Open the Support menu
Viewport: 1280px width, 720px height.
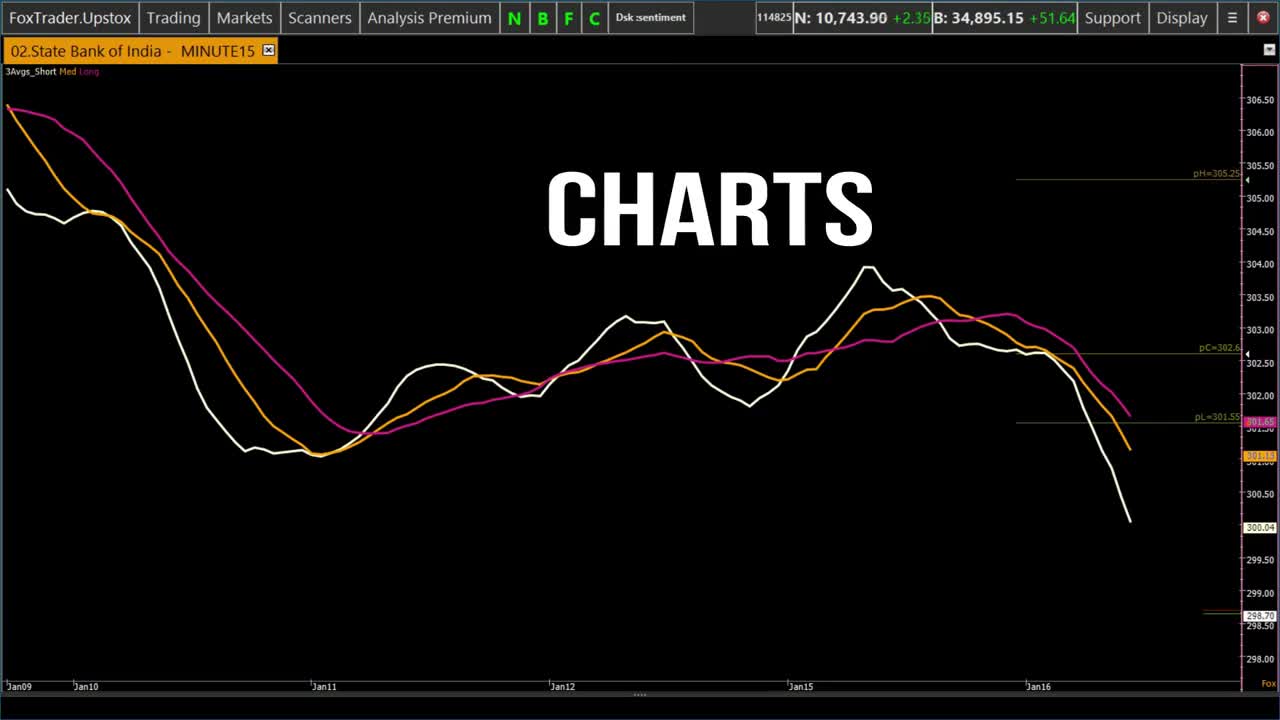[1112, 18]
